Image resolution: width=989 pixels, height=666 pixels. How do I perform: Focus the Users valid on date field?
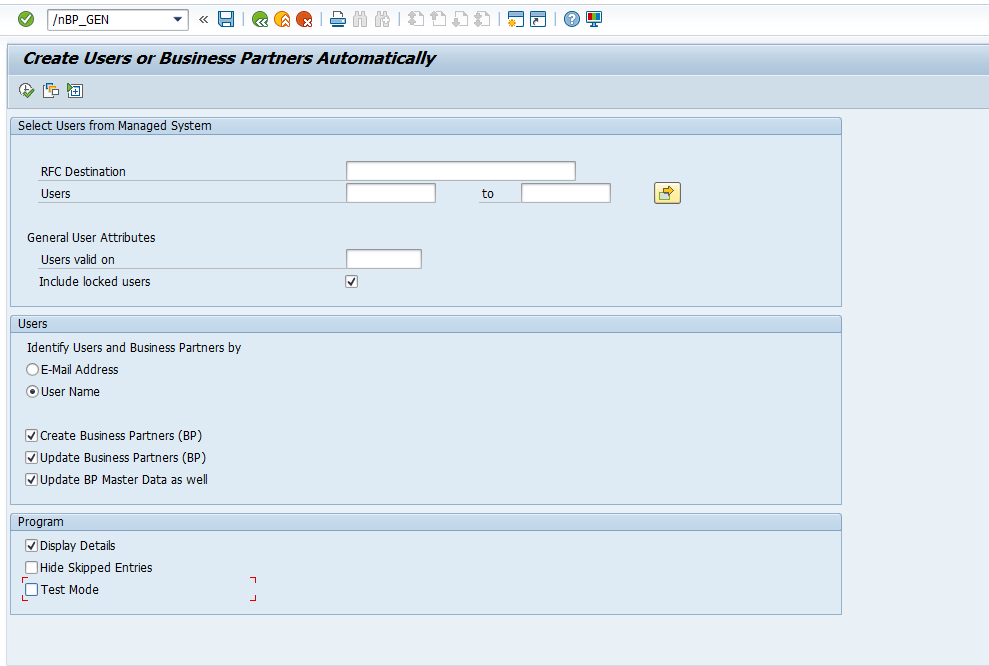[383, 259]
